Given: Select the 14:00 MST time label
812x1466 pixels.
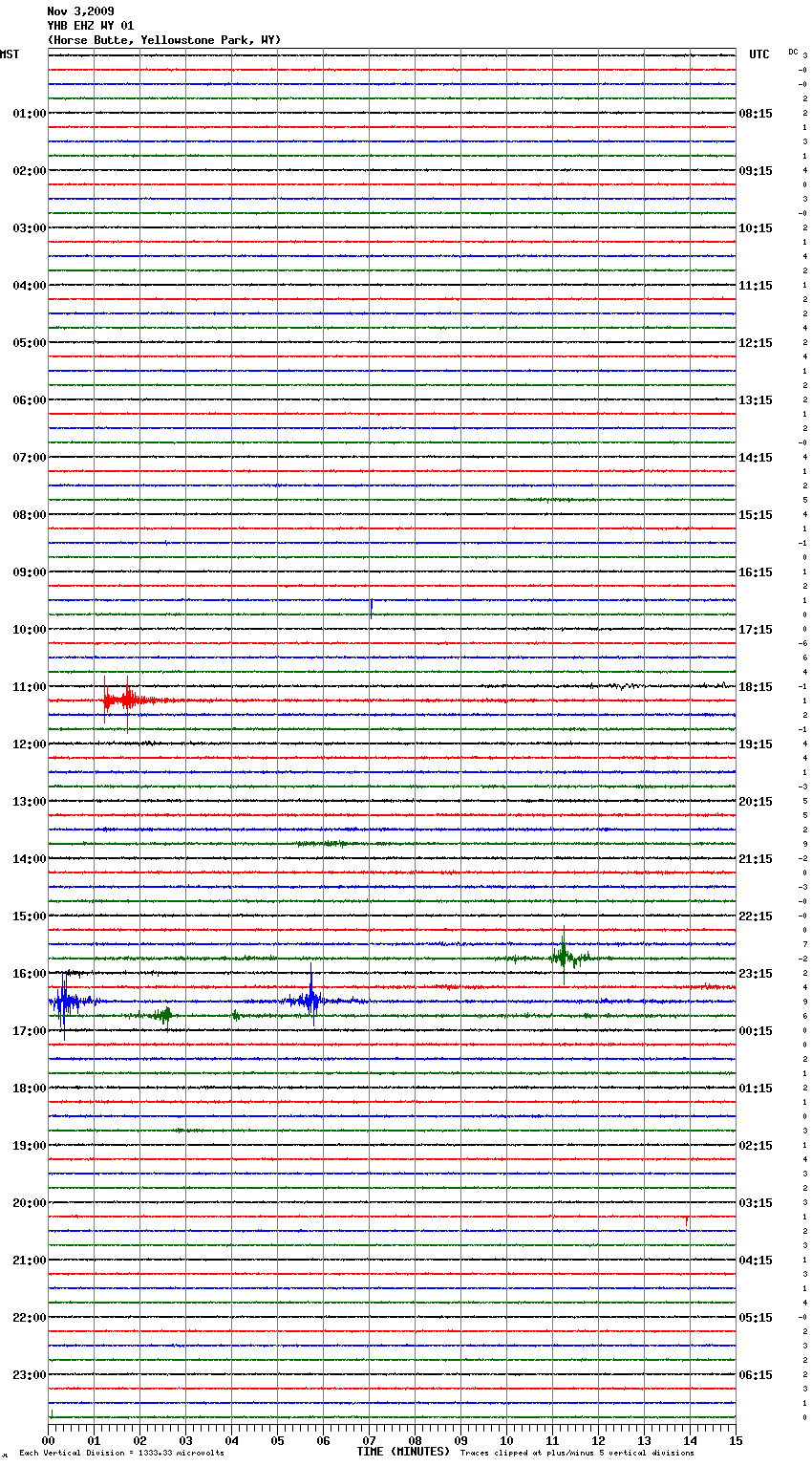Looking at the screenshot, I should pyautogui.click(x=29, y=859).
